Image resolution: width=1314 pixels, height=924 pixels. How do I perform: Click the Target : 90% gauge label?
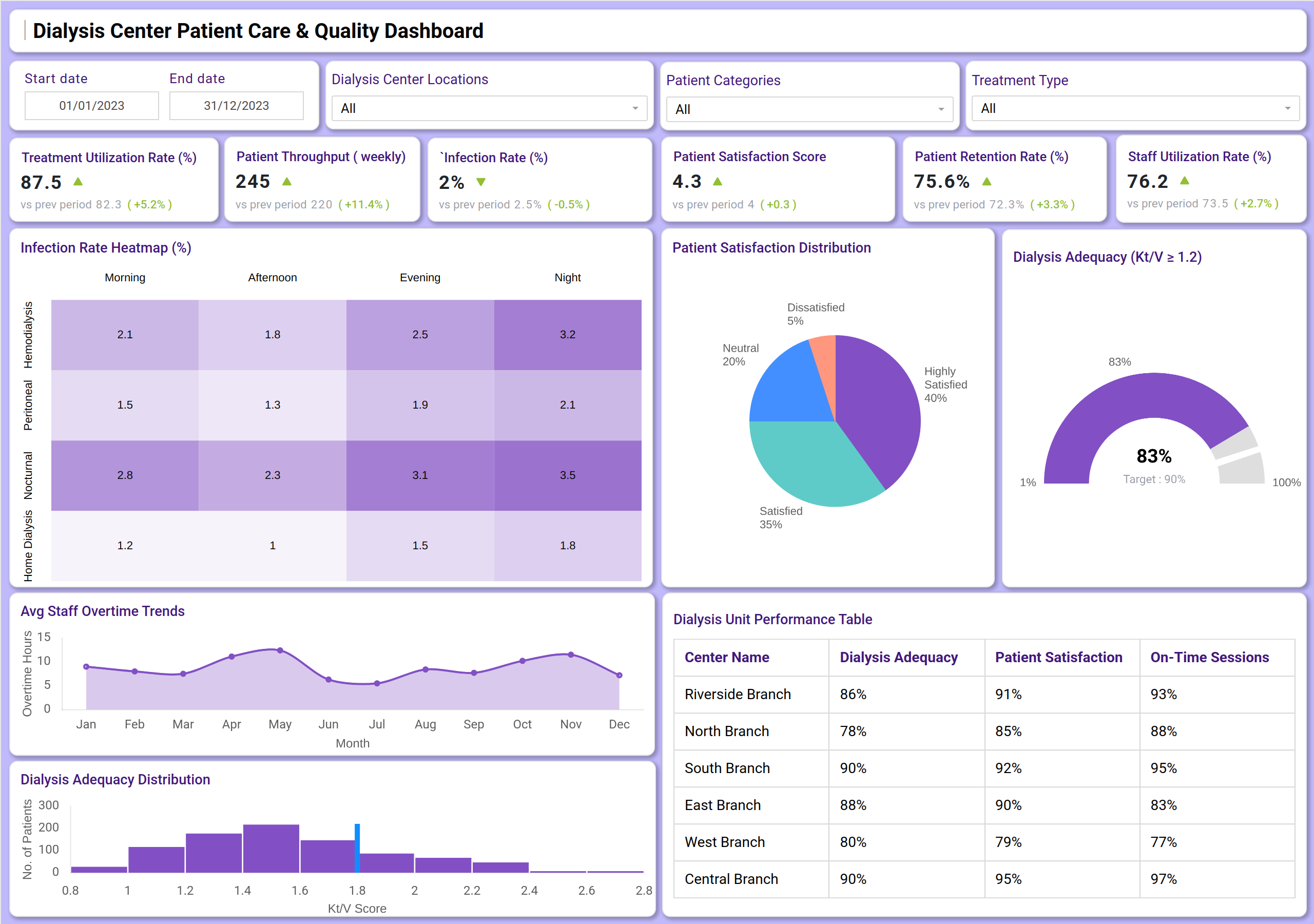click(x=1154, y=479)
